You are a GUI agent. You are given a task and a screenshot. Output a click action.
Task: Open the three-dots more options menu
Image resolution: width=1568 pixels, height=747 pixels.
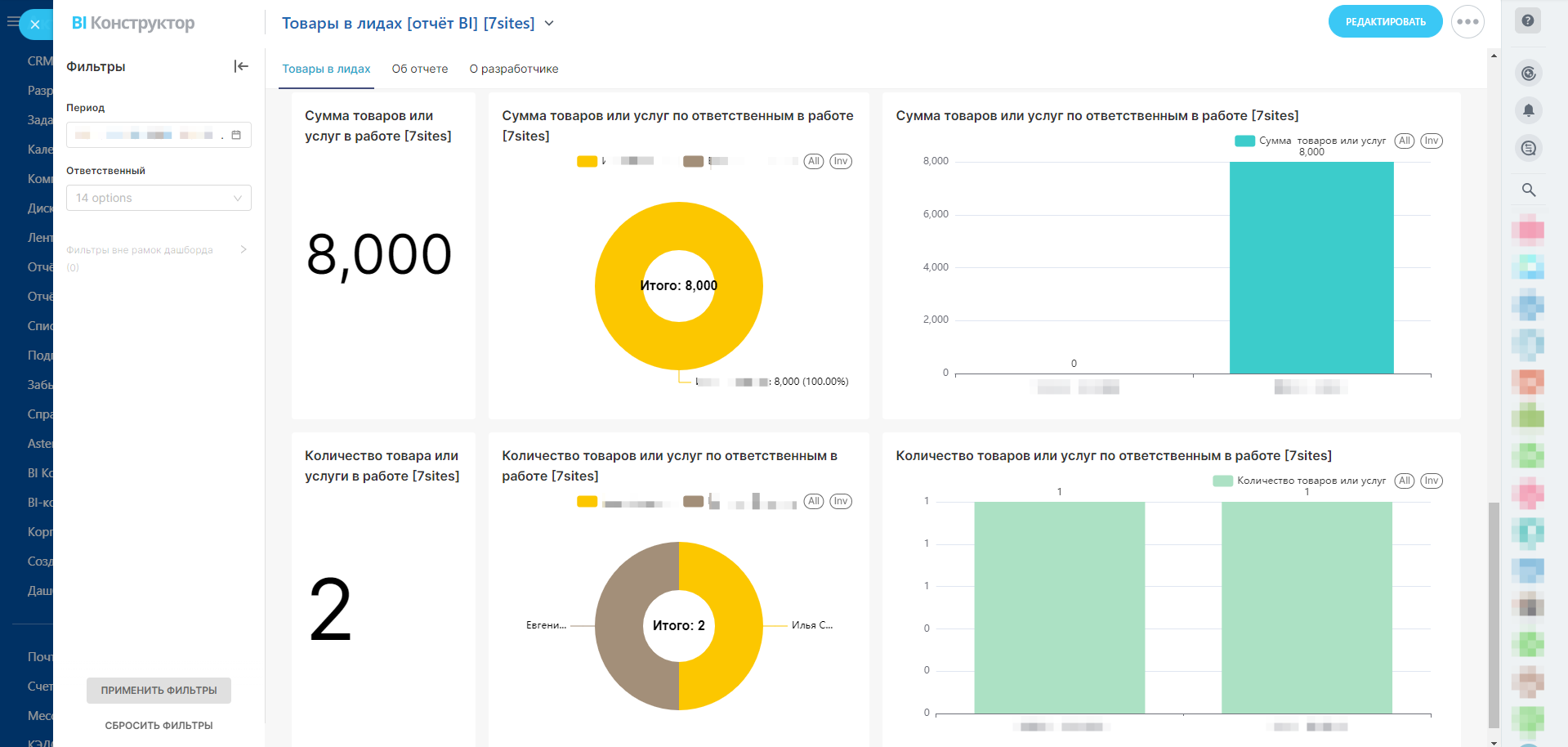1467,22
